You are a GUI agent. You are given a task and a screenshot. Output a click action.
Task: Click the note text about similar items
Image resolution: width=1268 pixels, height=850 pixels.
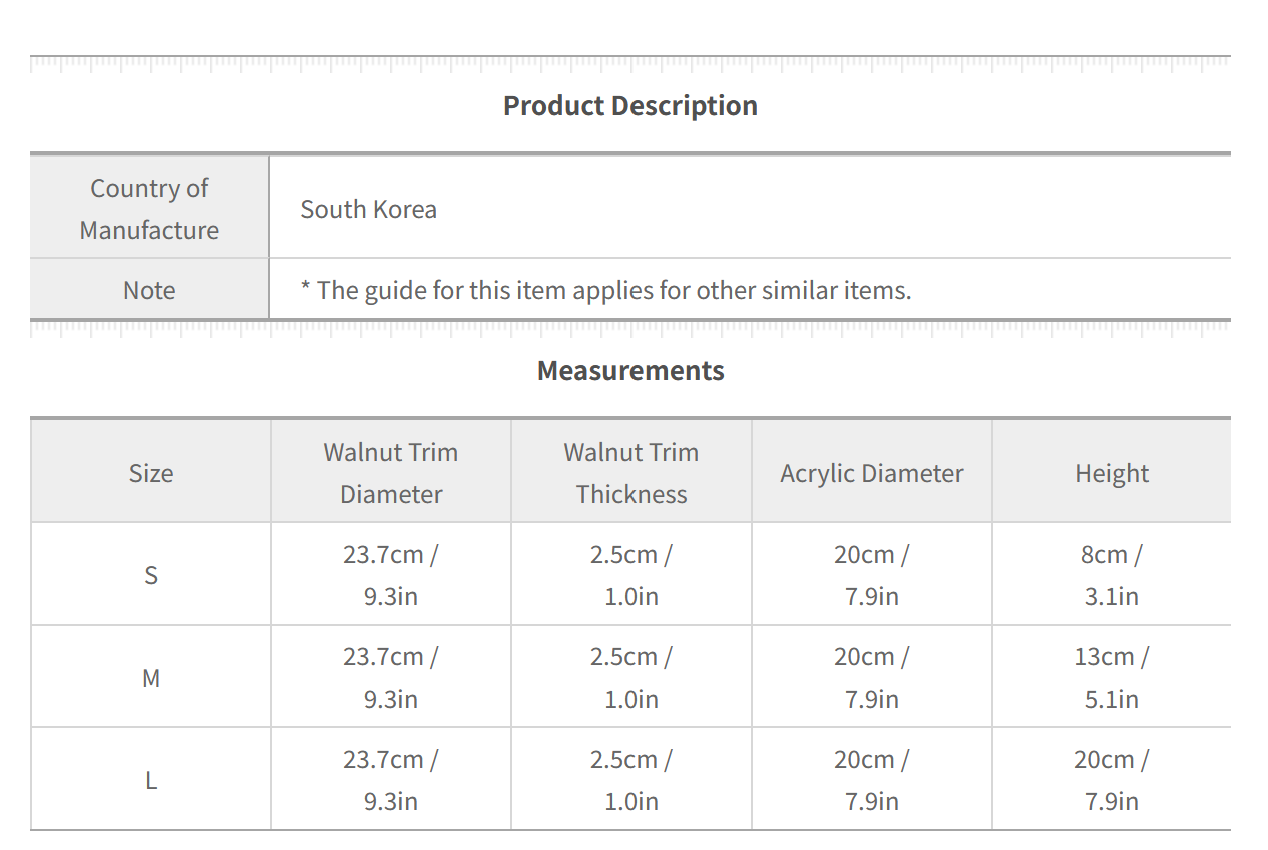pyautogui.click(x=606, y=291)
